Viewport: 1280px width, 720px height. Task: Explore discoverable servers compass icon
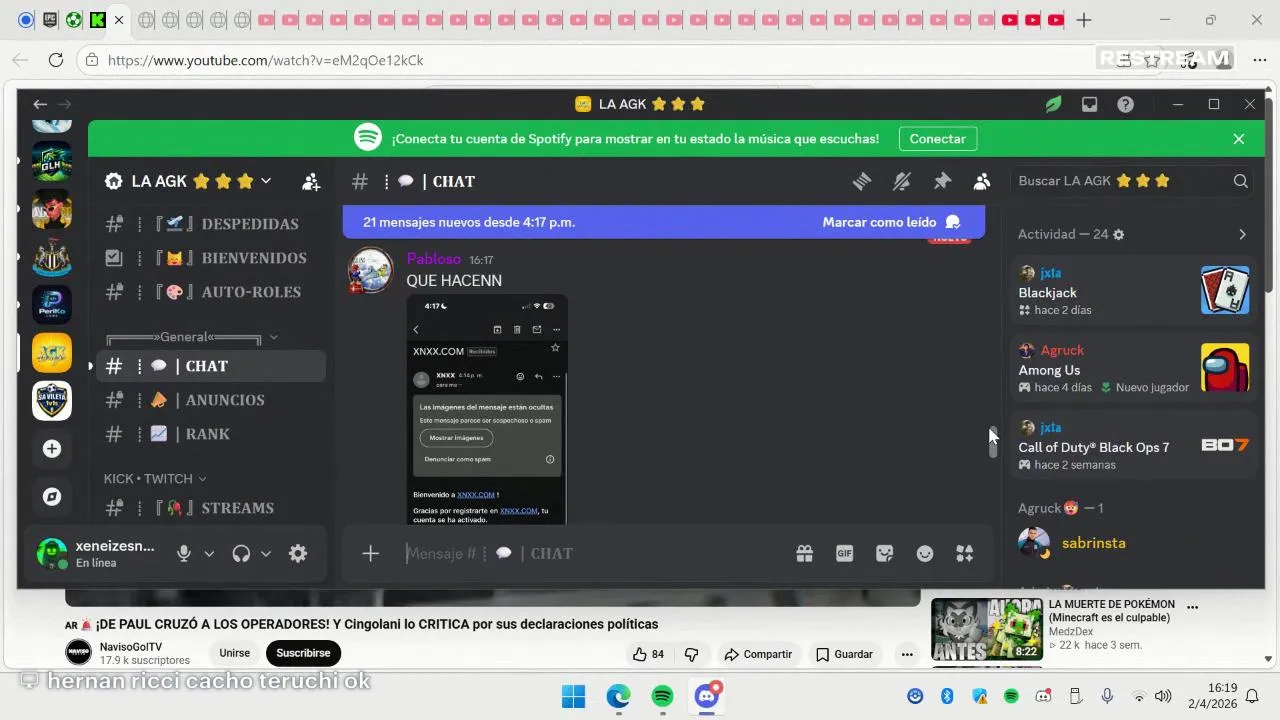tap(52, 497)
